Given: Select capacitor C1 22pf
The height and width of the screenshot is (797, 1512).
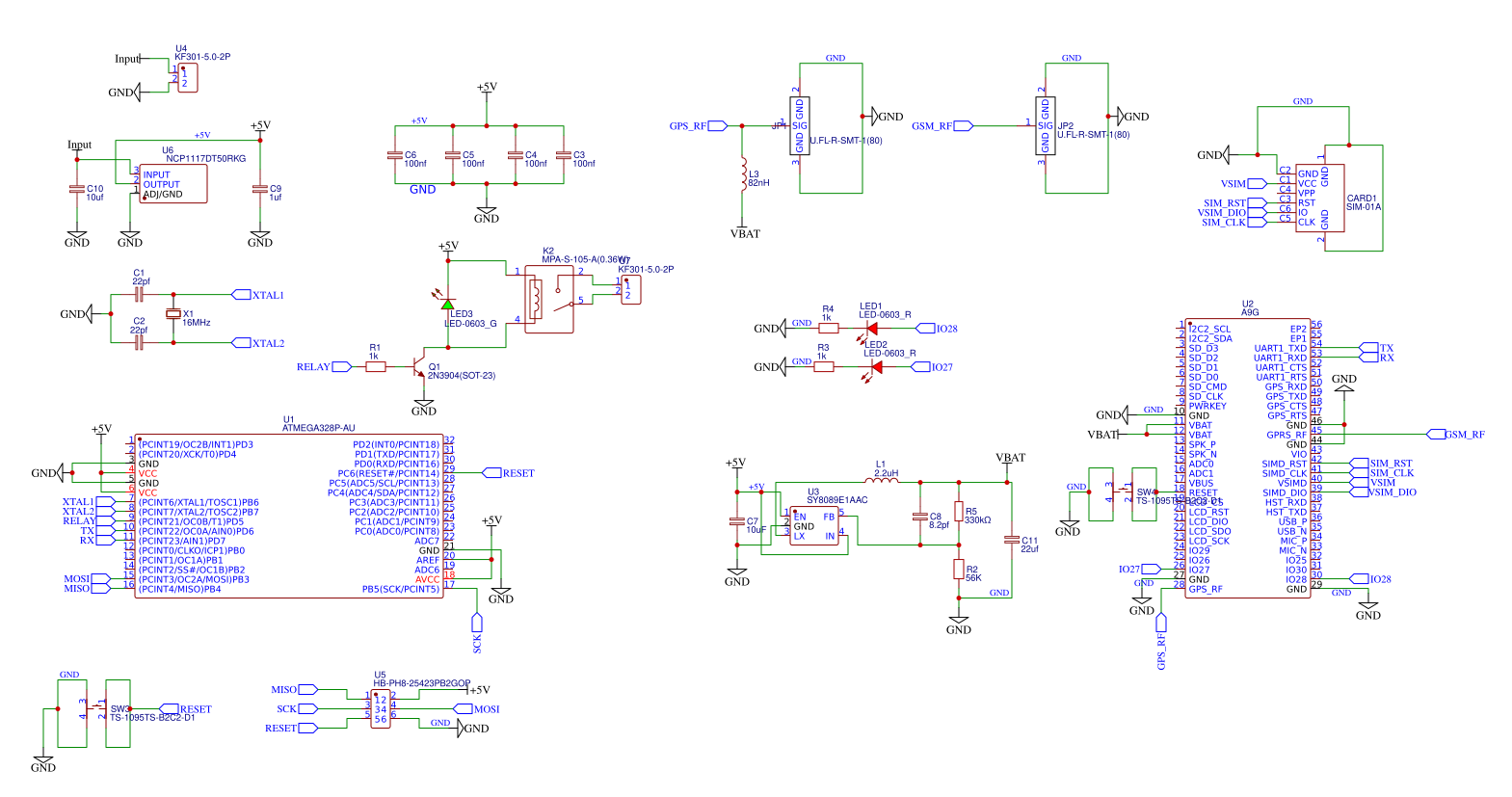Looking at the screenshot, I should (139, 294).
